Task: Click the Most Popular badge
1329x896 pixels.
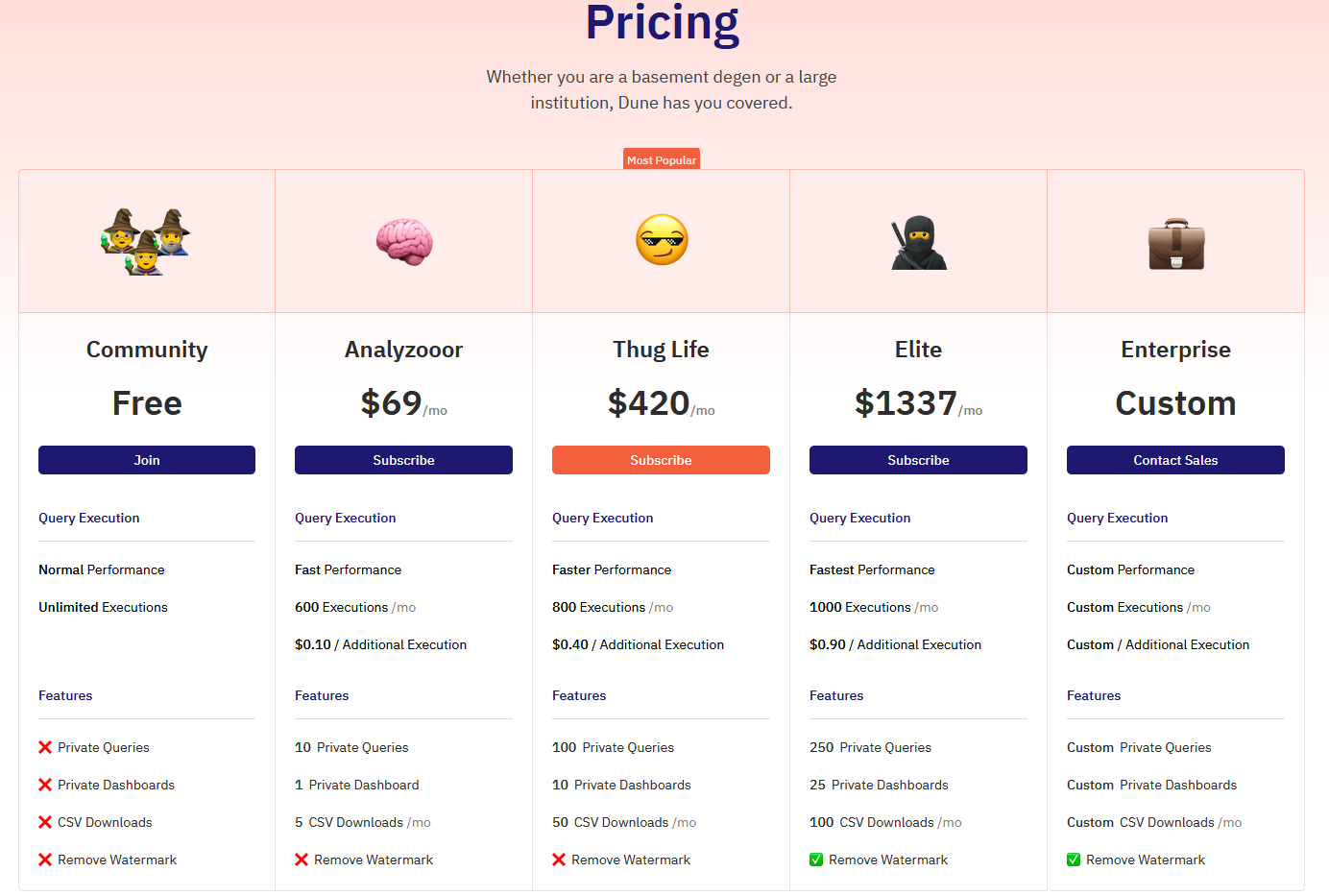Action: point(662,159)
